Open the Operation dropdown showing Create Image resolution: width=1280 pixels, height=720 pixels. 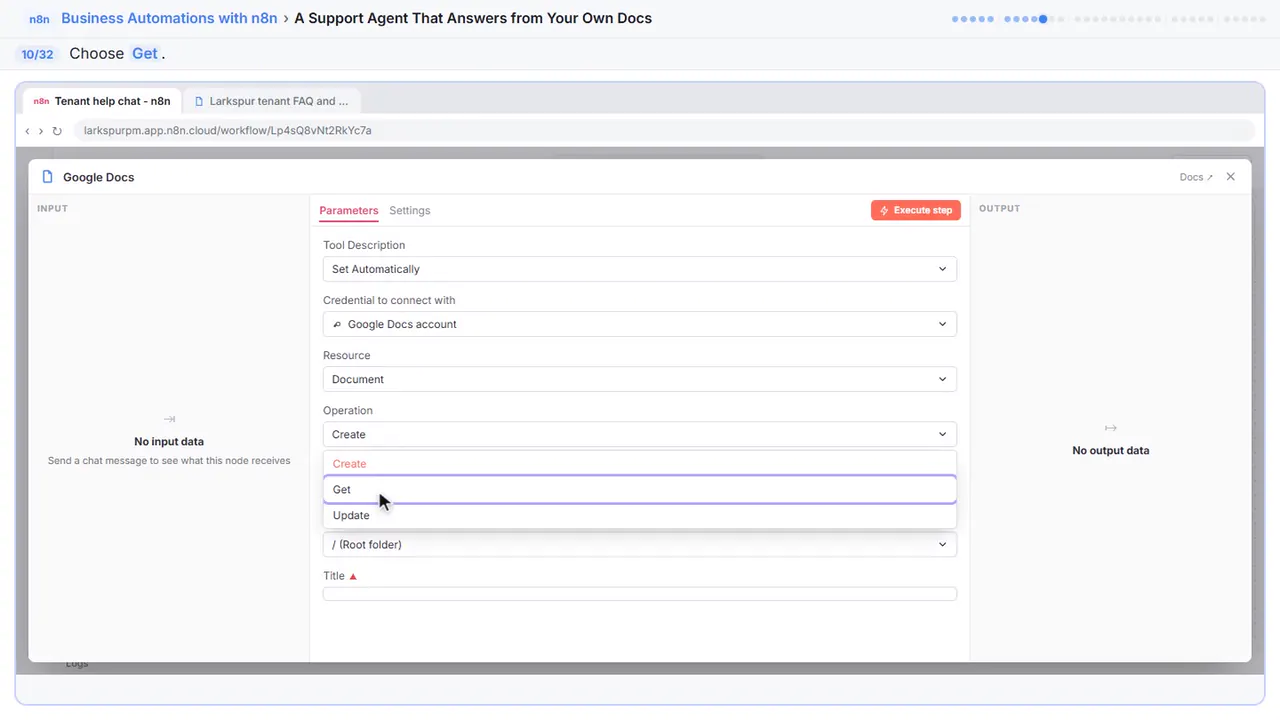click(x=640, y=434)
